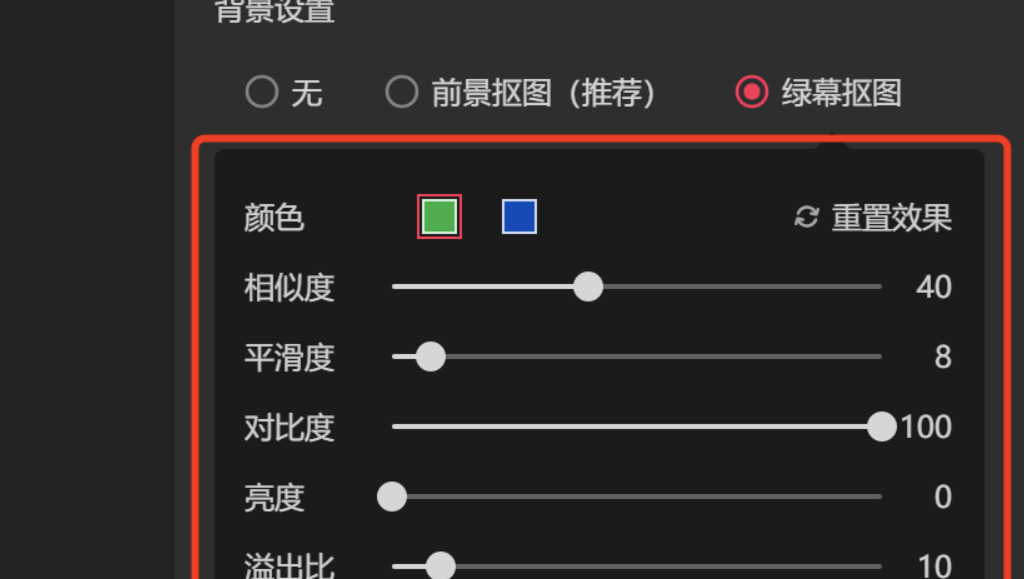Click the 平滑度 value 8
The height and width of the screenshot is (579, 1024).
(942, 358)
